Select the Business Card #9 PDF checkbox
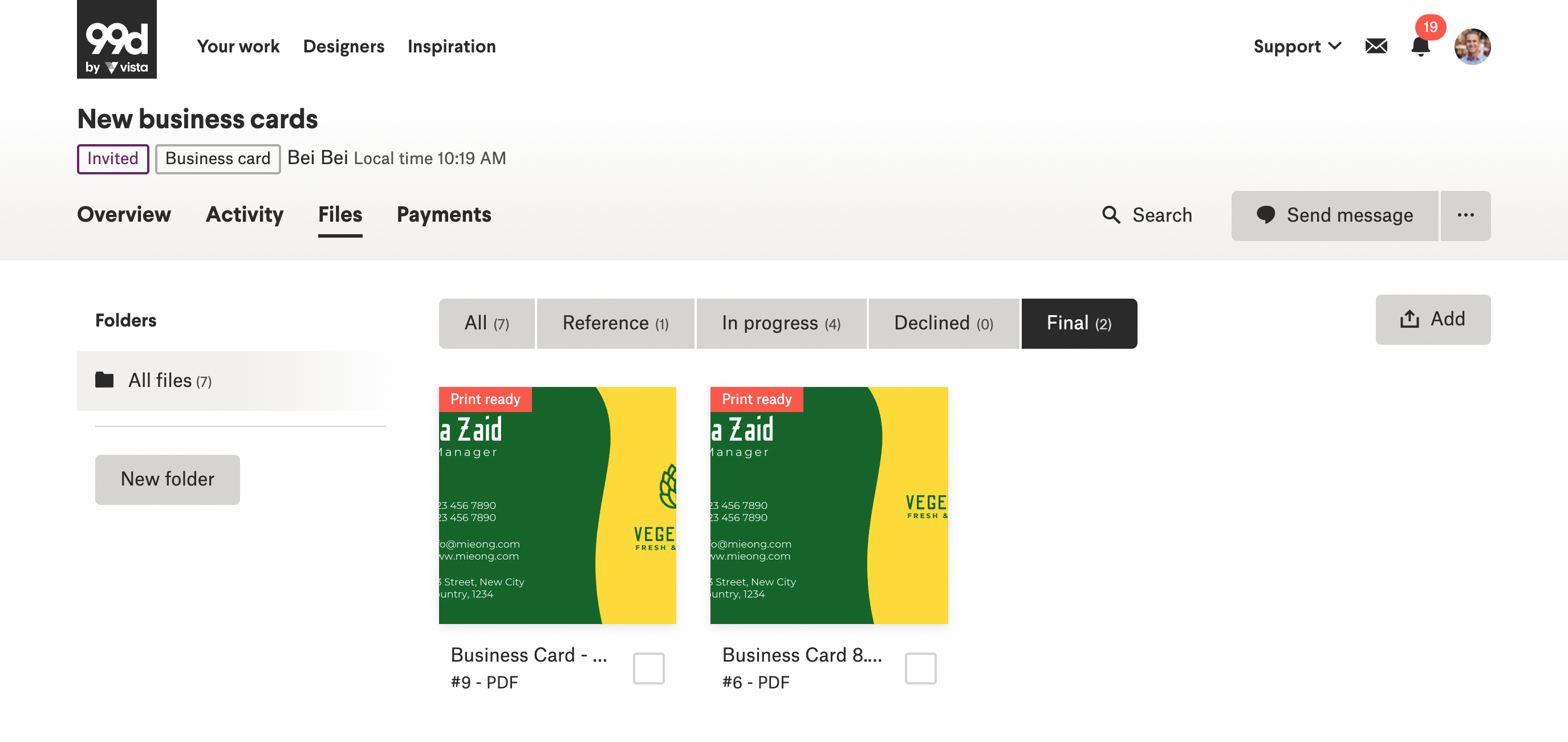Image resolution: width=1568 pixels, height=742 pixels. (x=648, y=668)
